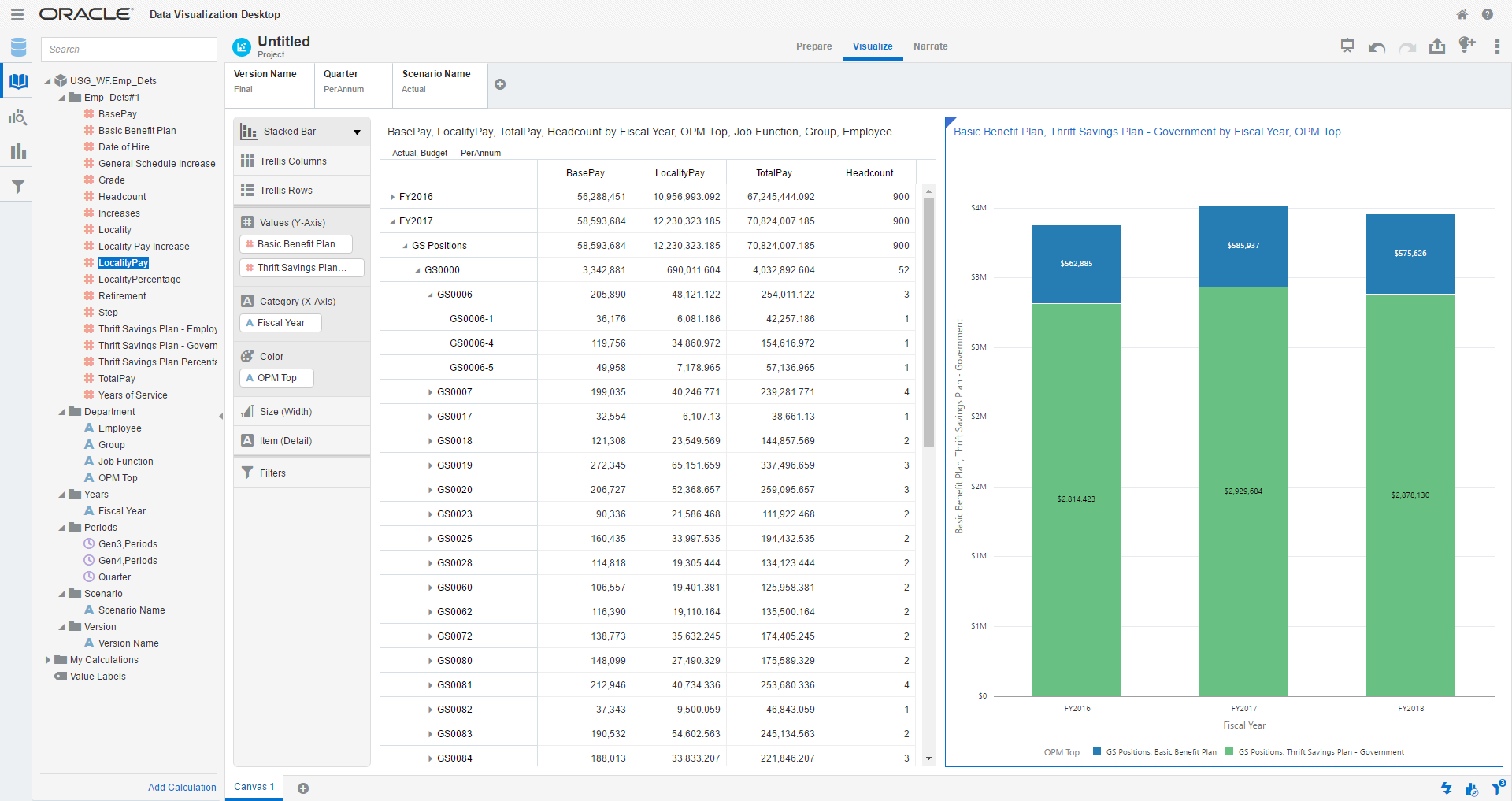Click the help question mark icon
The image size is (1512, 801).
click(1487, 14)
